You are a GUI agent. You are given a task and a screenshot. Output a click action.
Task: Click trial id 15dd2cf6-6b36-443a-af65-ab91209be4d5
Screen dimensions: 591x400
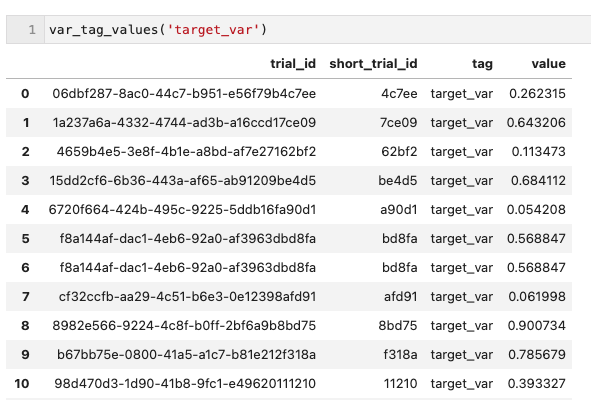[x=182, y=181]
